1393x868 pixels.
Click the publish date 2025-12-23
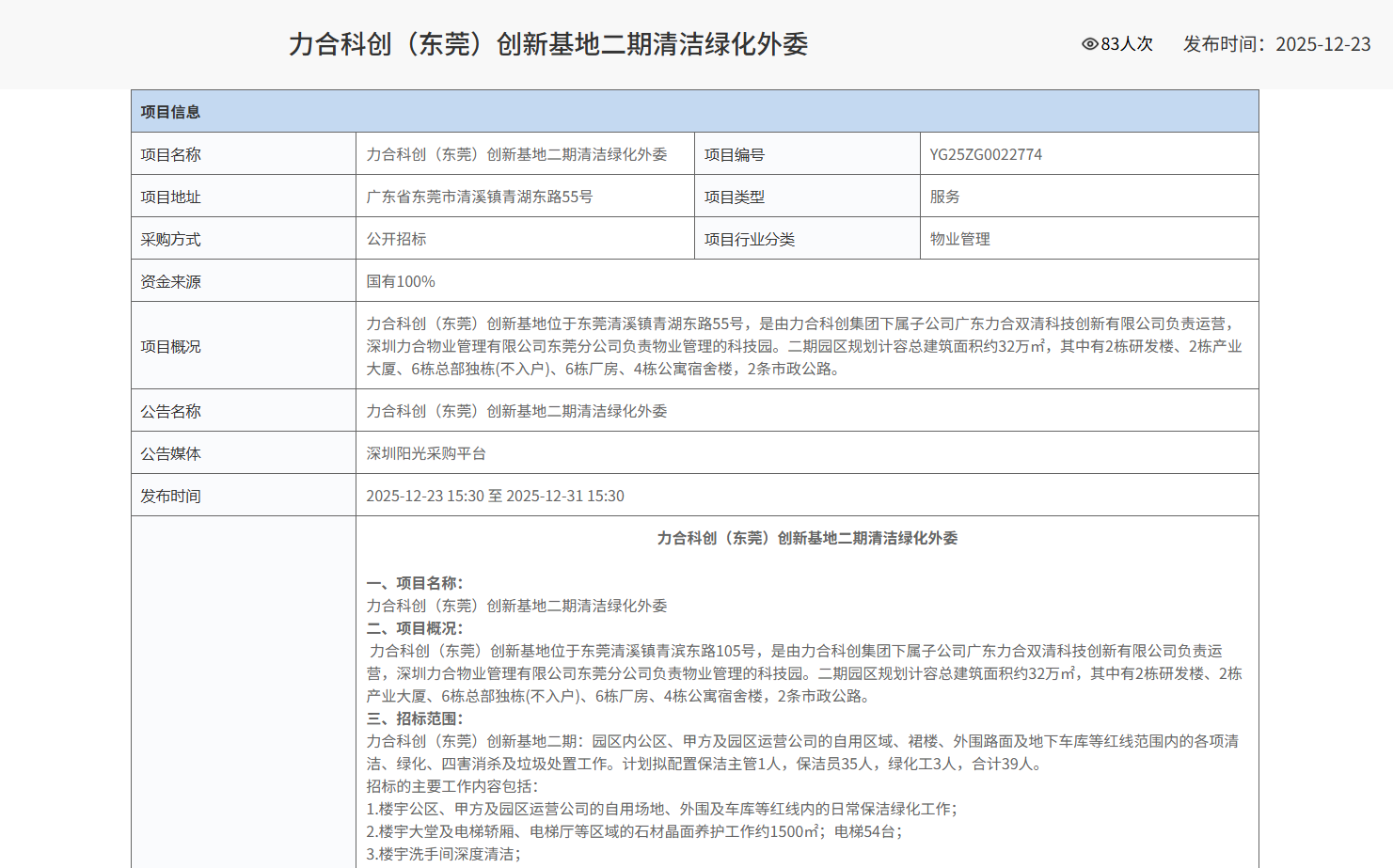(1322, 44)
